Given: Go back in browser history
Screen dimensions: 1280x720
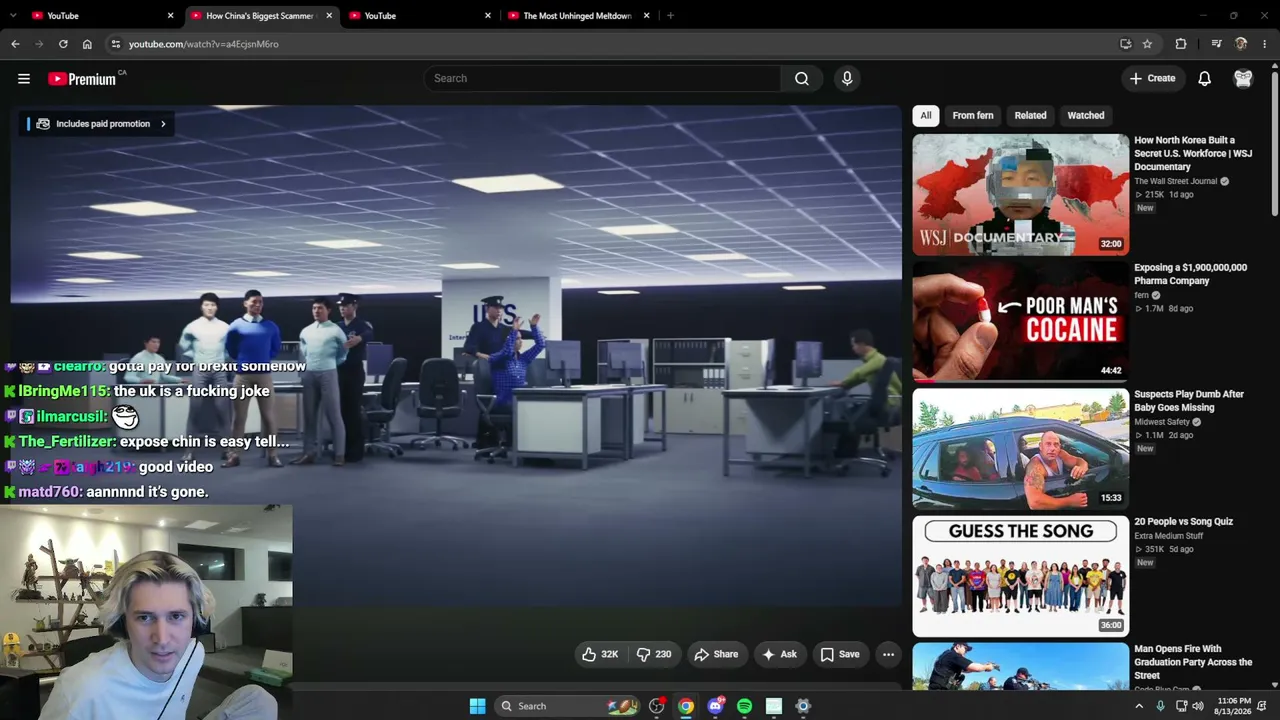Looking at the screenshot, I should (15, 44).
